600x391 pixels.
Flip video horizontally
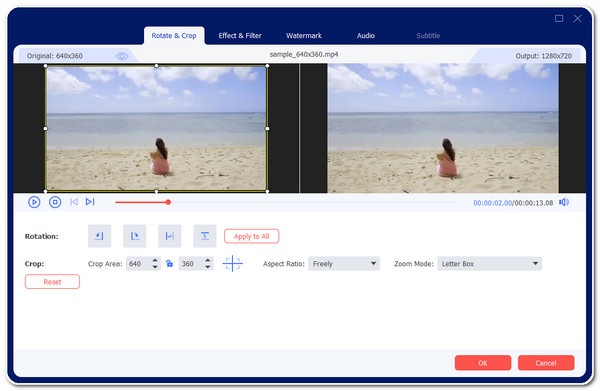pyautogui.click(x=170, y=236)
